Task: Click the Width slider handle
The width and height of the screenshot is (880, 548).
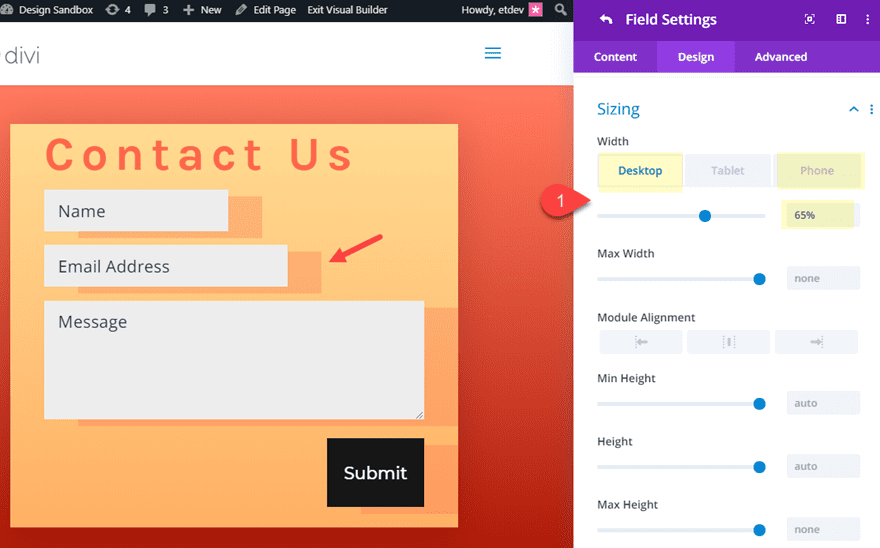Action: [705, 215]
